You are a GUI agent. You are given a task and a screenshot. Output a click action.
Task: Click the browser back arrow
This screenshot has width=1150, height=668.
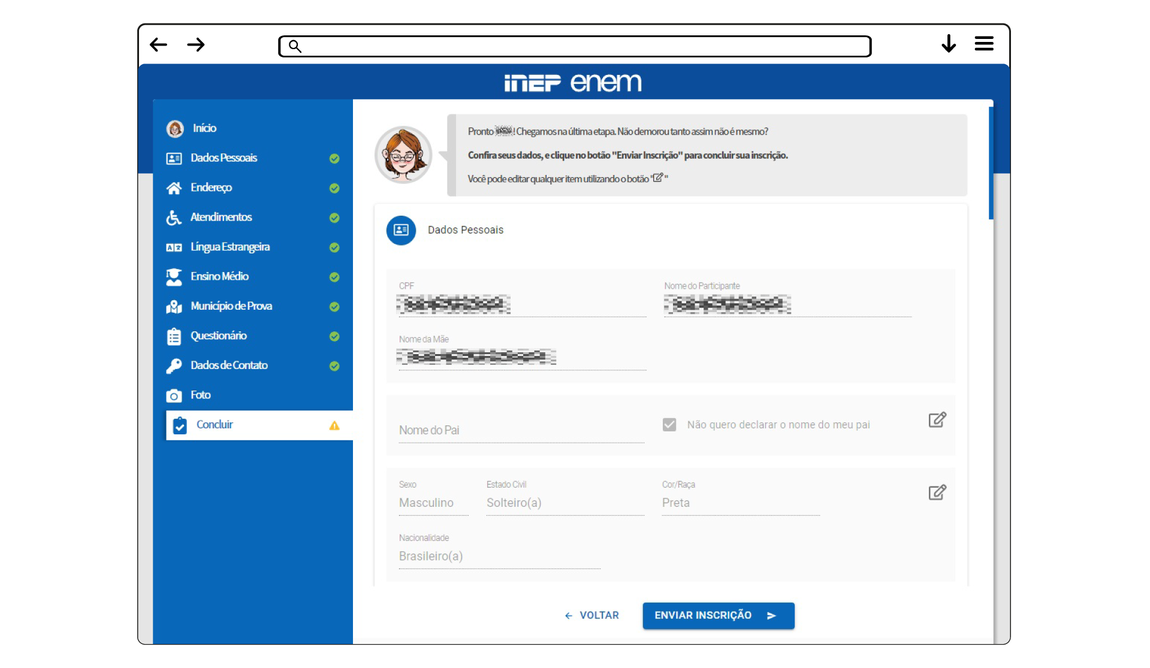pyautogui.click(x=158, y=45)
